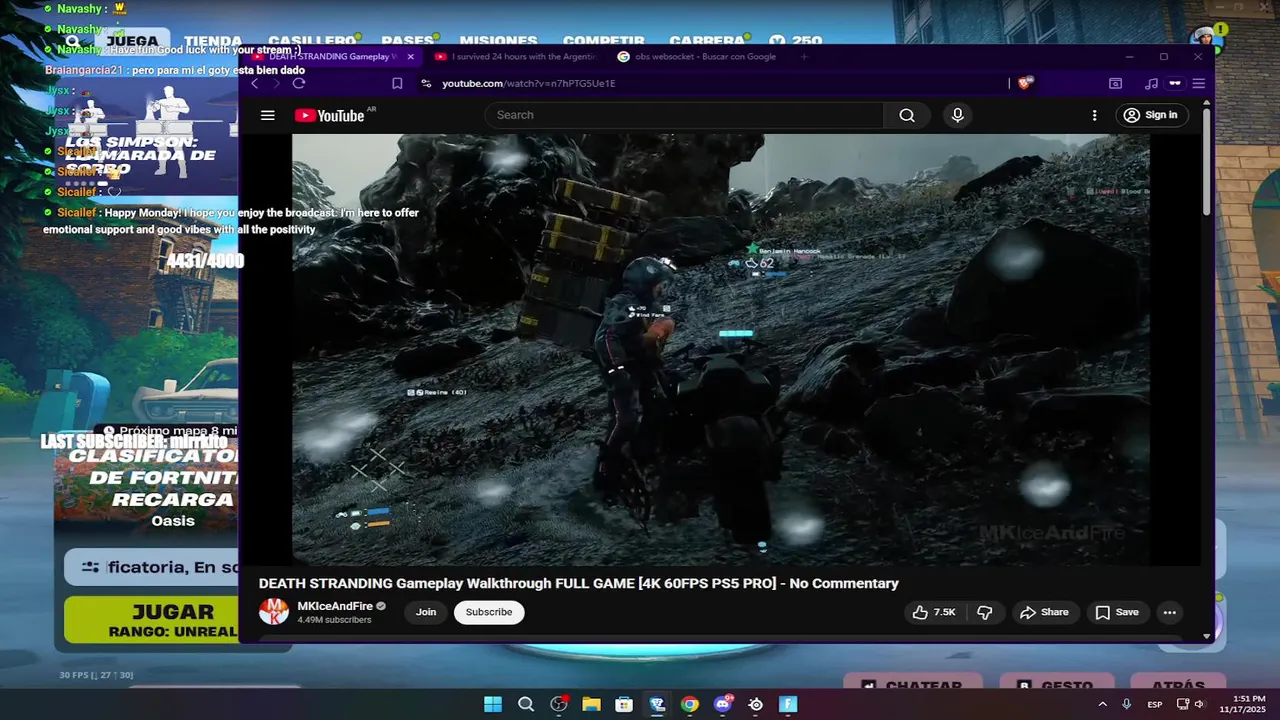Open Windows taskbar search

coord(526,704)
